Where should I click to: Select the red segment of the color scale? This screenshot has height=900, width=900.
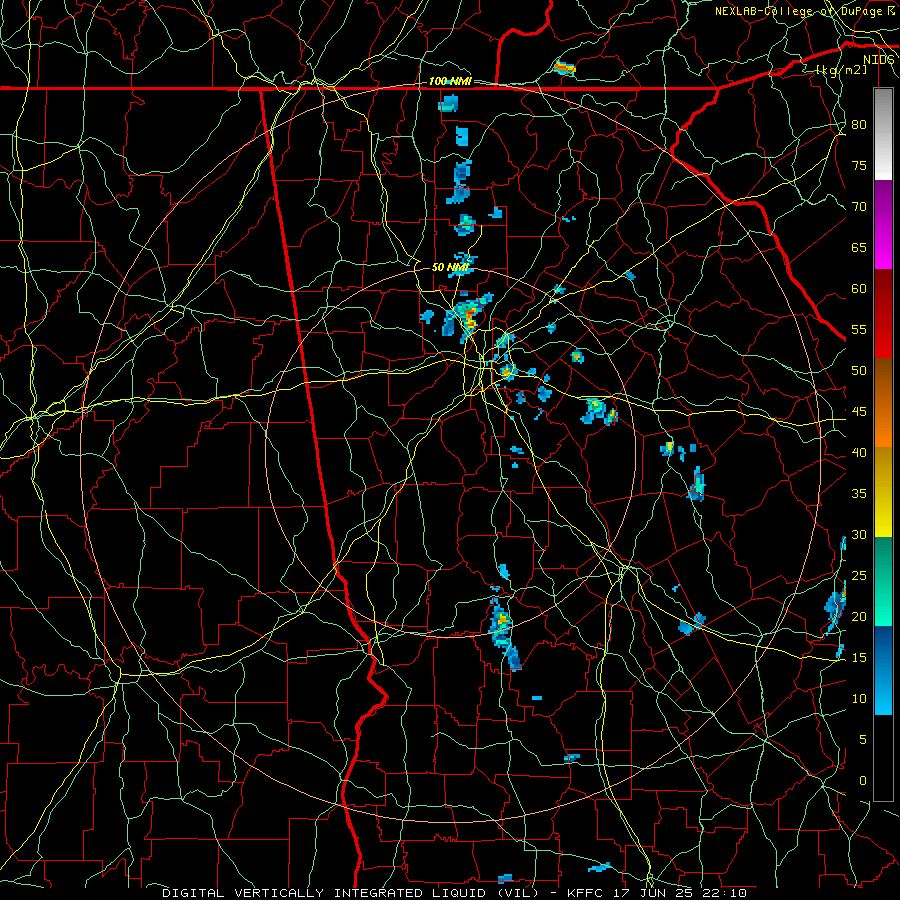[x=883, y=314]
